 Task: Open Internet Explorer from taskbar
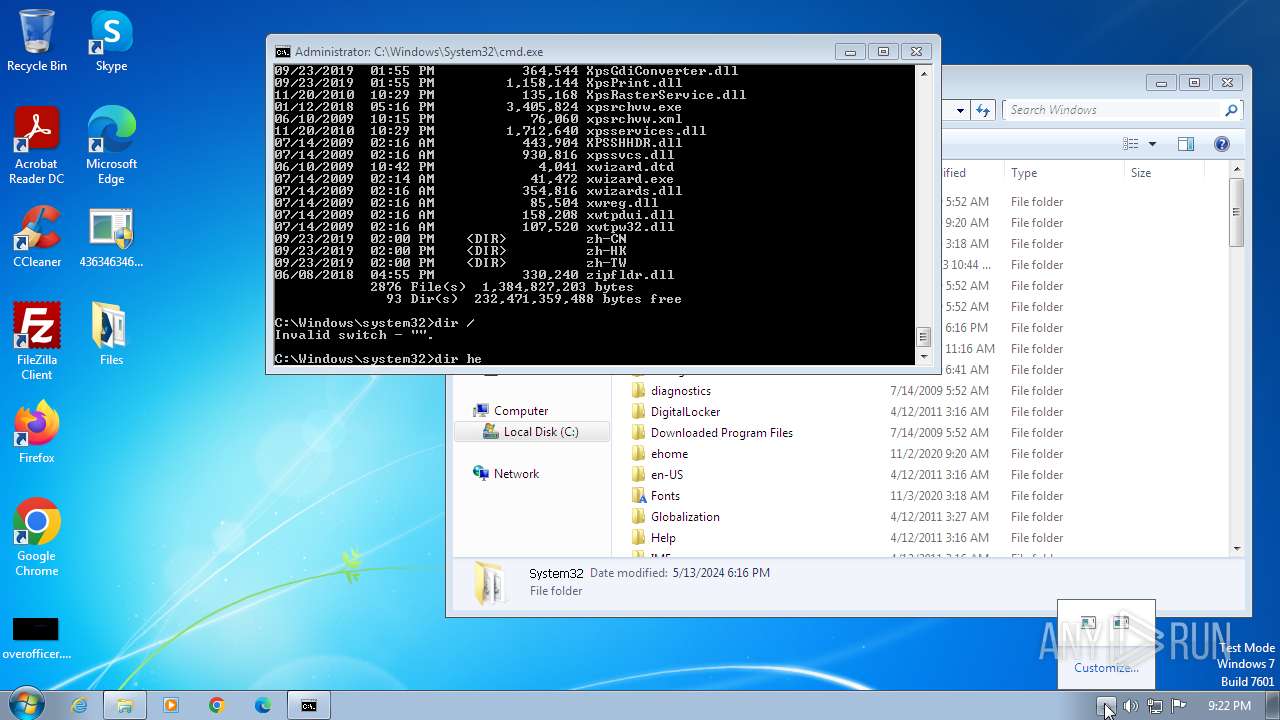click(x=79, y=705)
